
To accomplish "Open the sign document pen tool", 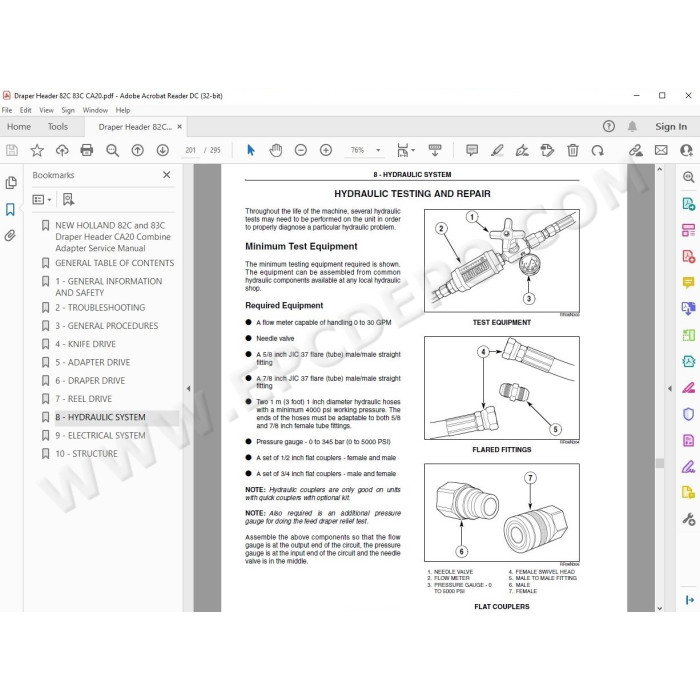I will 522,150.
